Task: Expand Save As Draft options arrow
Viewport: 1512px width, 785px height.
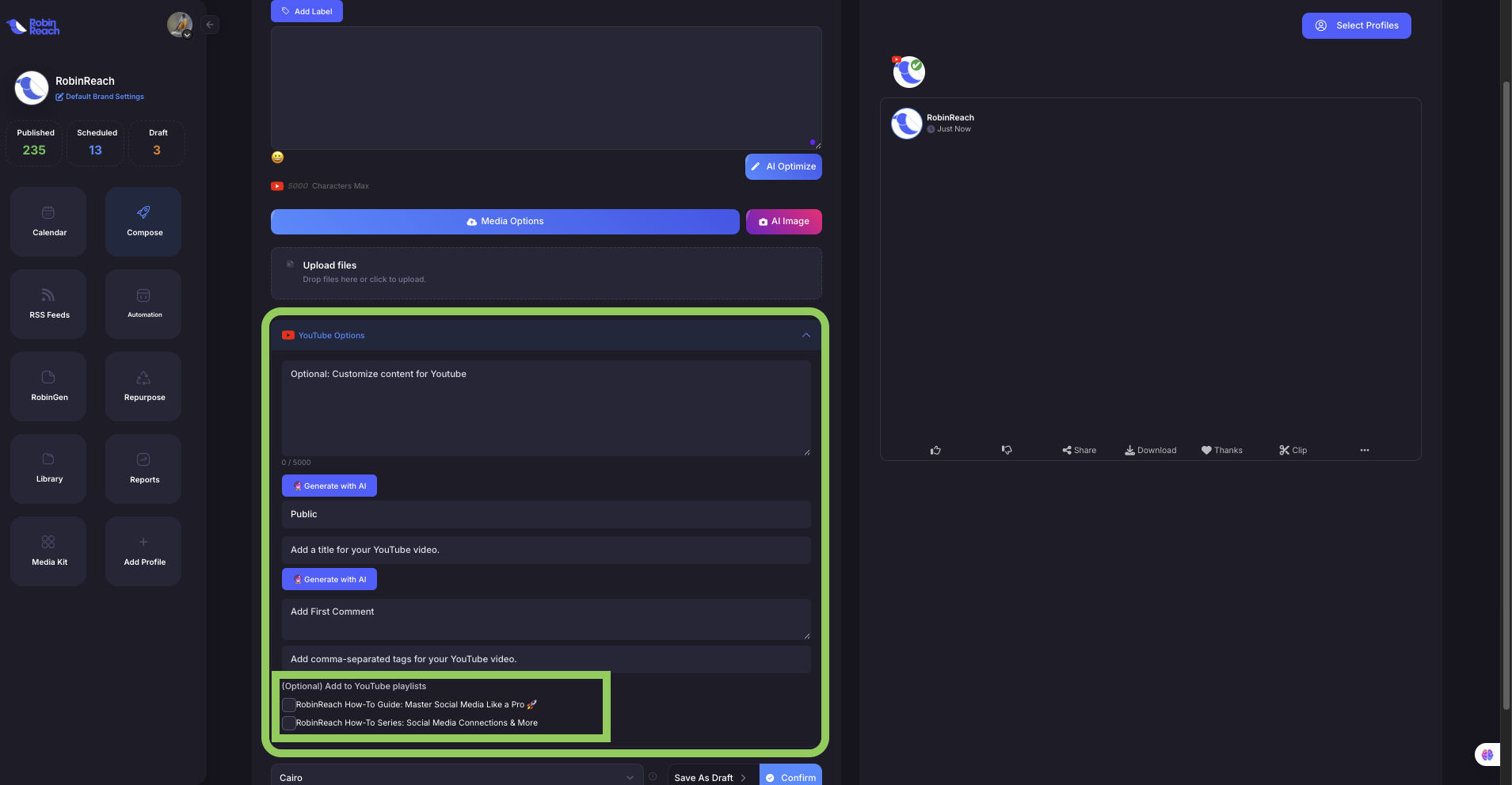Action: tap(743, 778)
